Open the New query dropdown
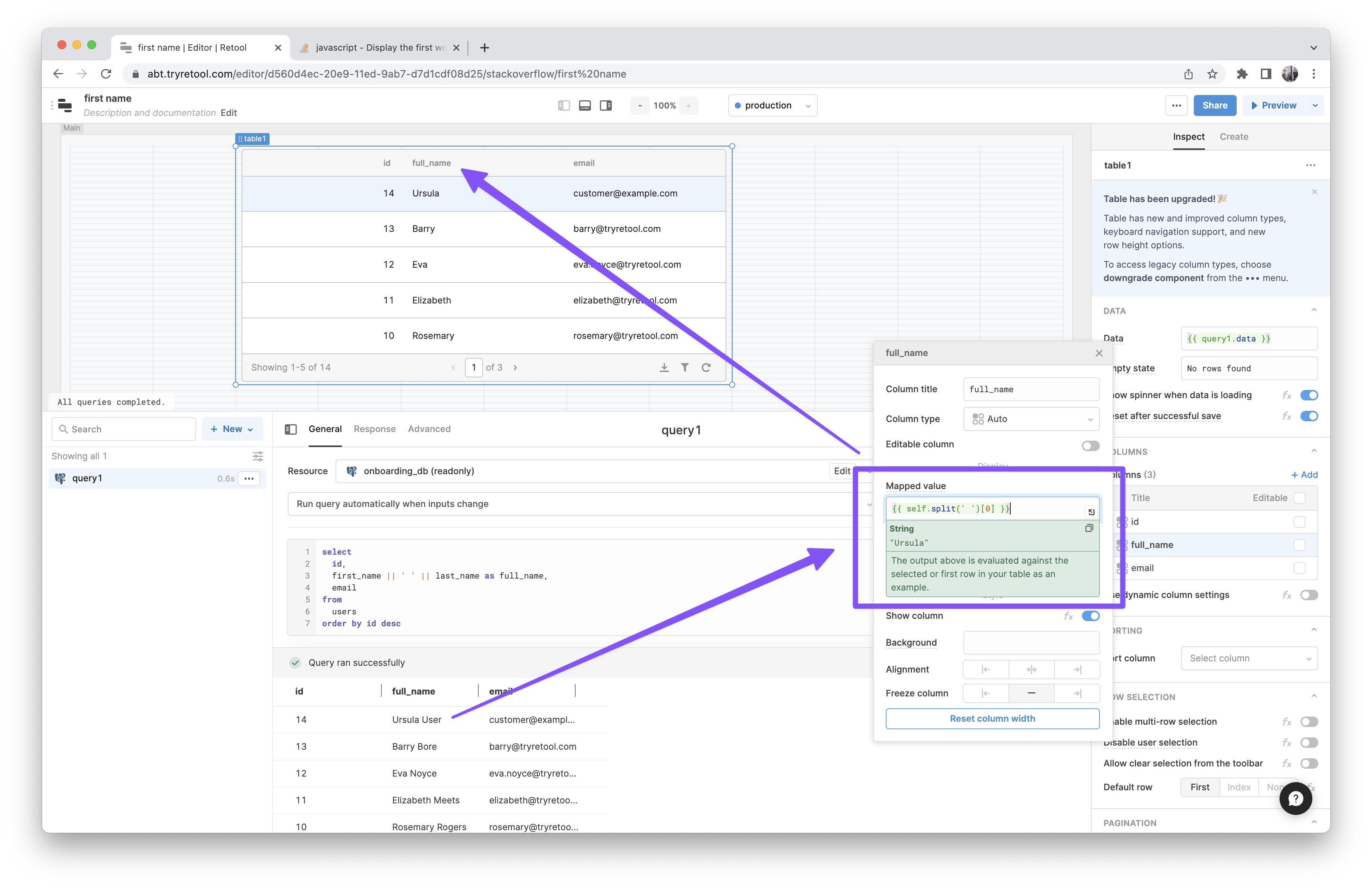Screen dimensions: 1372x888 click(232, 429)
